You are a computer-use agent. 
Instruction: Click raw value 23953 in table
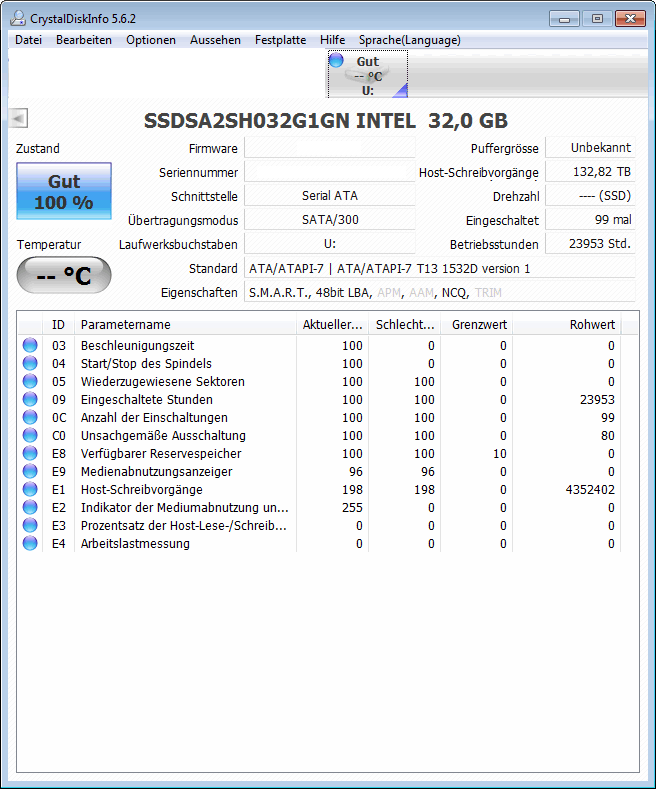coord(597,400)
